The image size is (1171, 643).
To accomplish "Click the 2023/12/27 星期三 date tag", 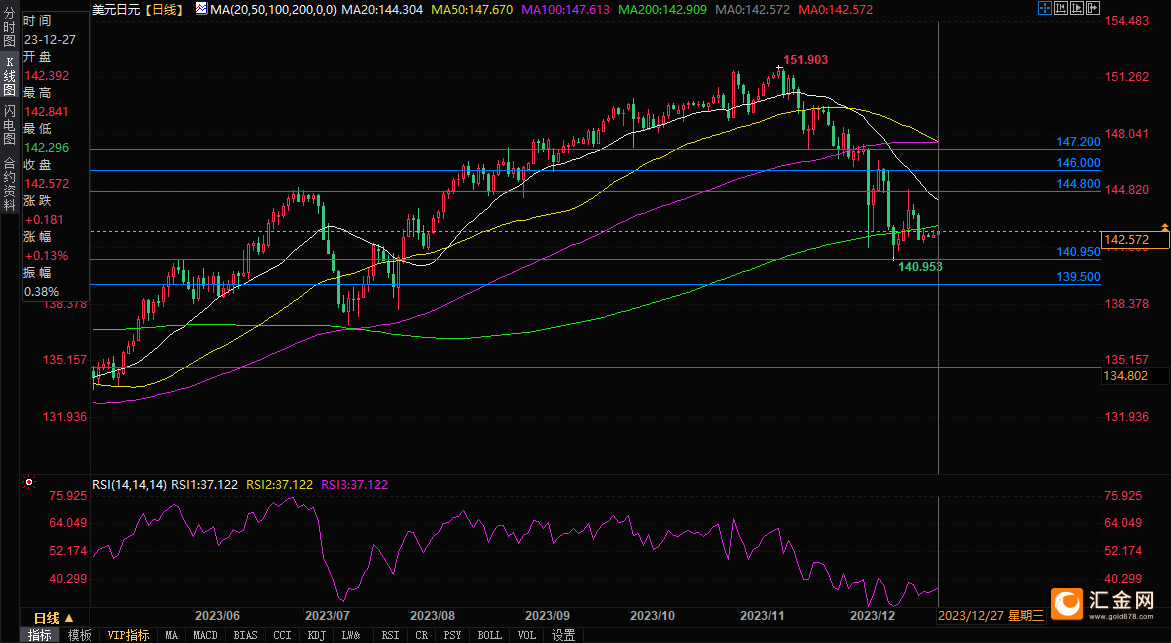I will (x=991, y=615).
